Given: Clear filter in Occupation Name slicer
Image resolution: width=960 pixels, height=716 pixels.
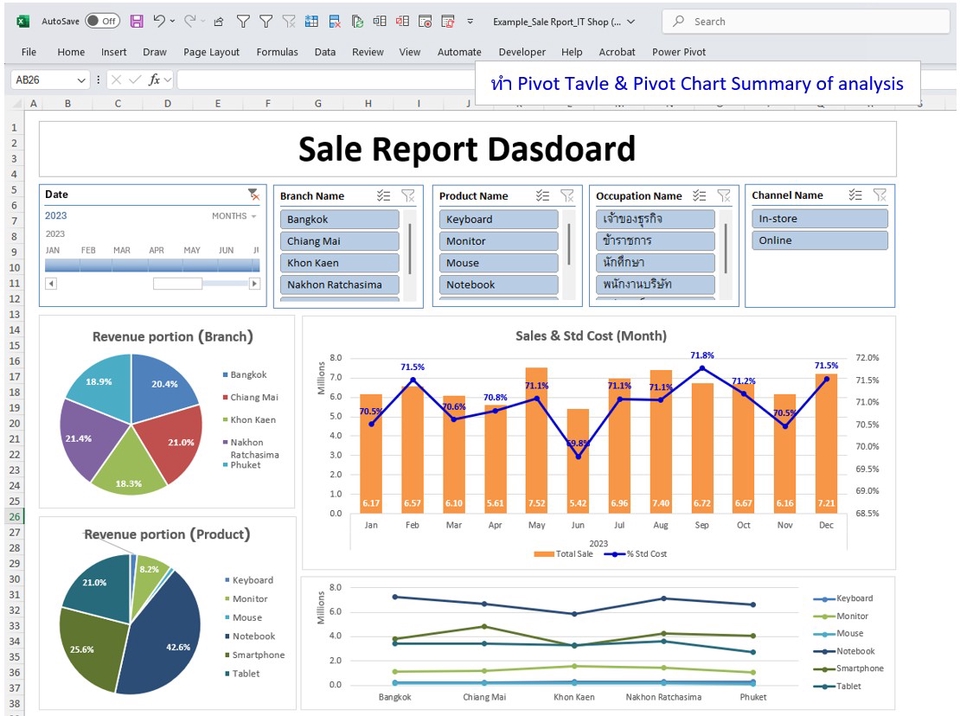Looking at the screenshot, I should (x=724, y=196).
